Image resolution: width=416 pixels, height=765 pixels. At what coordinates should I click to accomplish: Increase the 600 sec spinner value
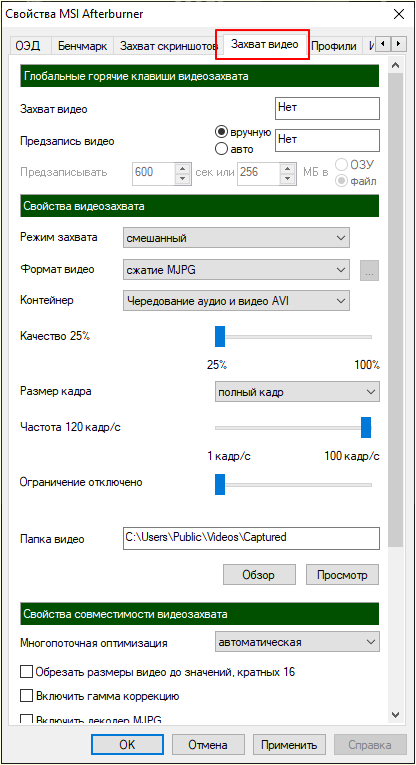click(x=182, y=167)
